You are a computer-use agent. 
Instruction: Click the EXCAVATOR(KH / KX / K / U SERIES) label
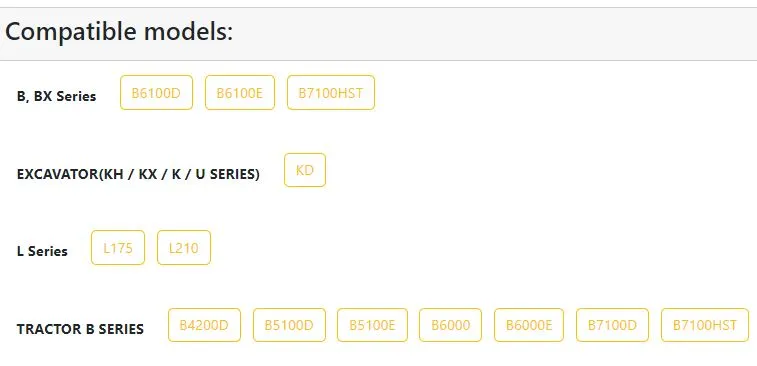click(138, 174)
